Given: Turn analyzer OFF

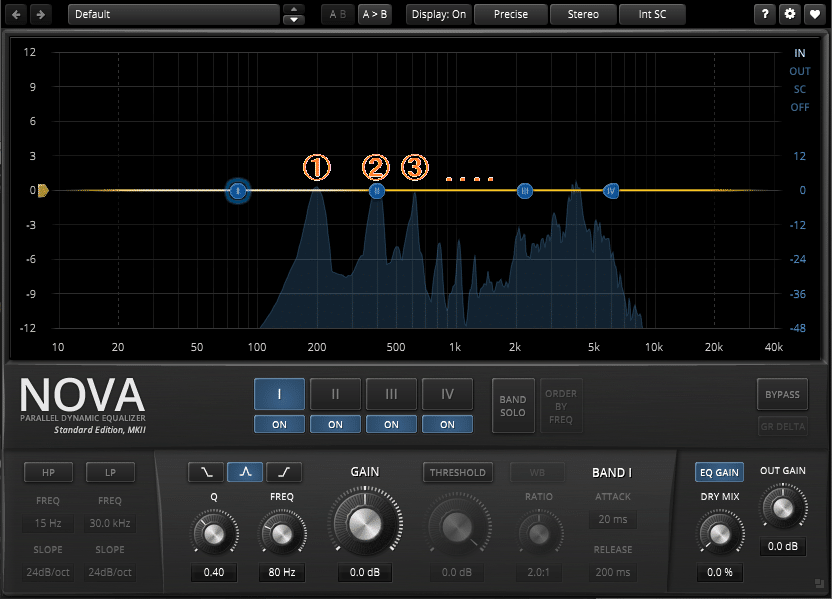Looking at the screenshot, I should (x=800, y=107).
